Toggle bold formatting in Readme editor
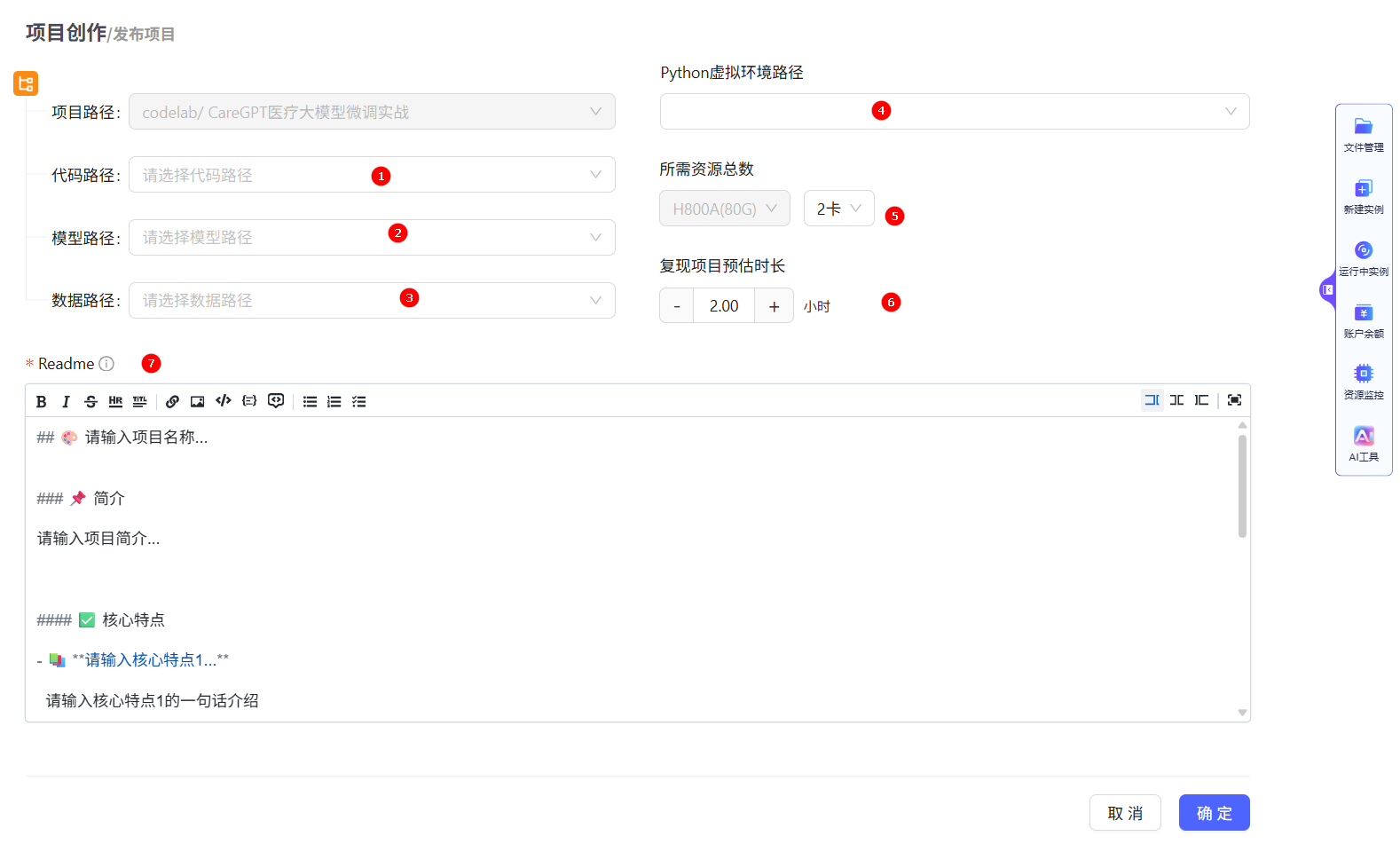 tap(42, 402)
